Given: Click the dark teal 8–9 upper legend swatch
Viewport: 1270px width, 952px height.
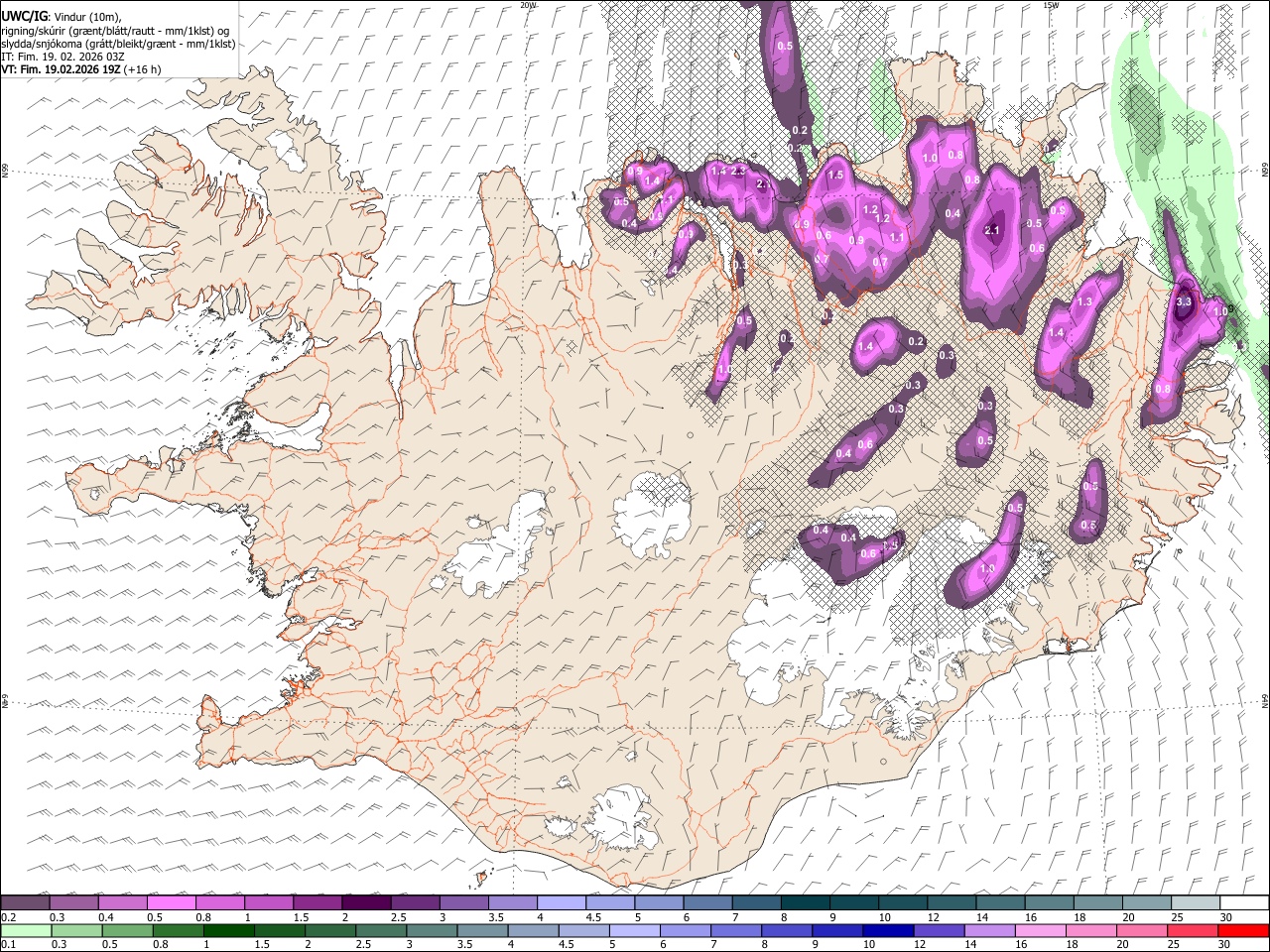Looking at the screenshot, I should coord(804,902).
